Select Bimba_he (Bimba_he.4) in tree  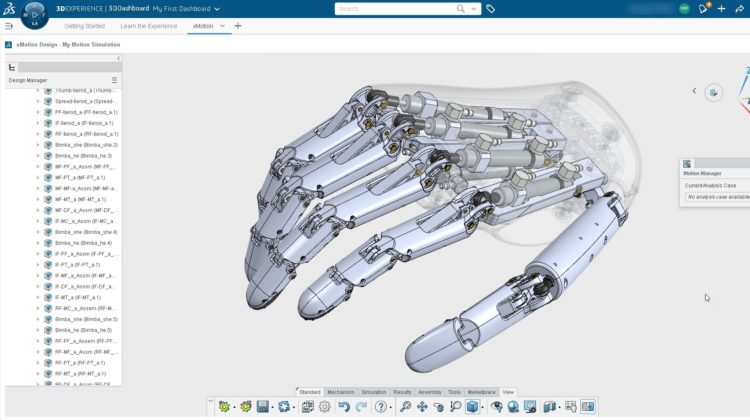tap(87, 243)
